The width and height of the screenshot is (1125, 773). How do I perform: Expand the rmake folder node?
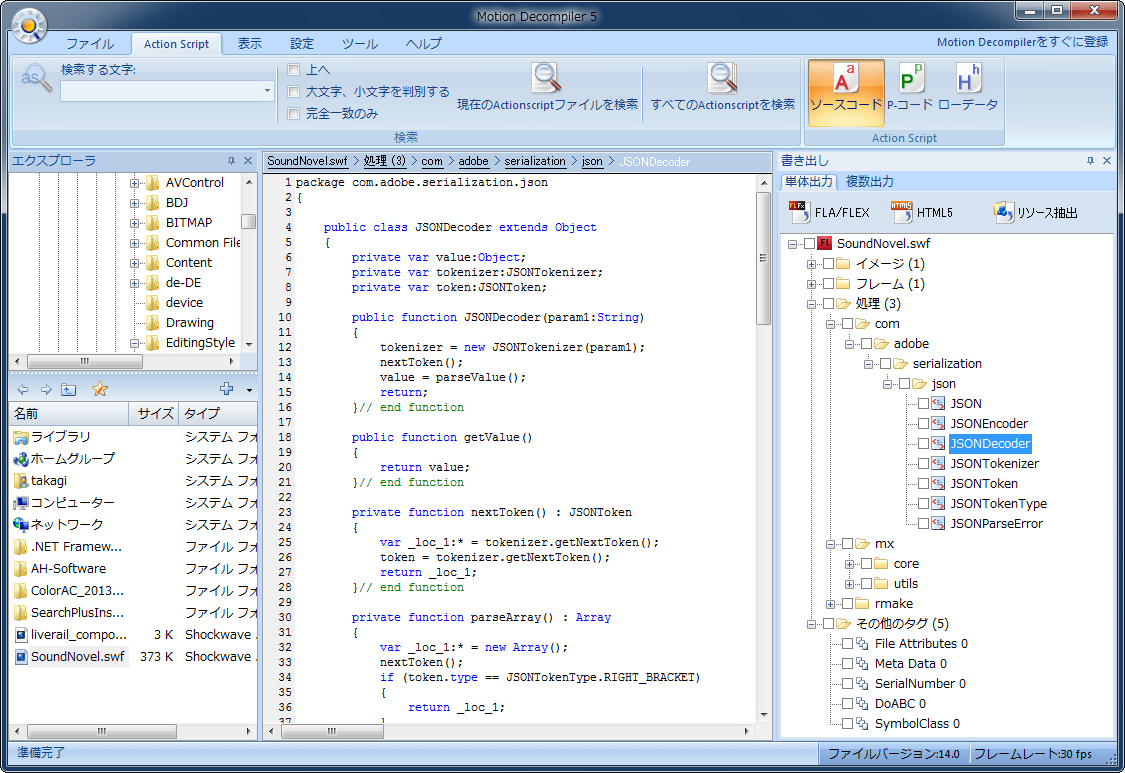pos(831,604)
